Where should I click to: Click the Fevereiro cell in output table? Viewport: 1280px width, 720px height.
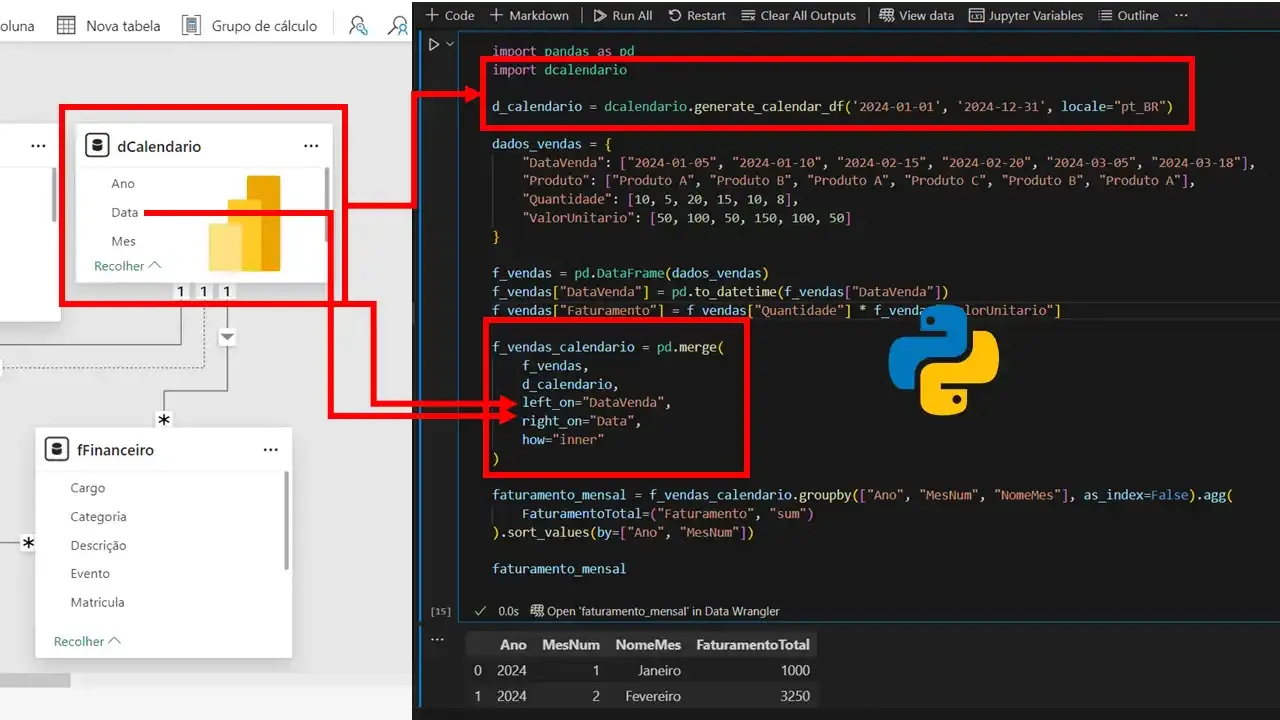tap(653, 696)
